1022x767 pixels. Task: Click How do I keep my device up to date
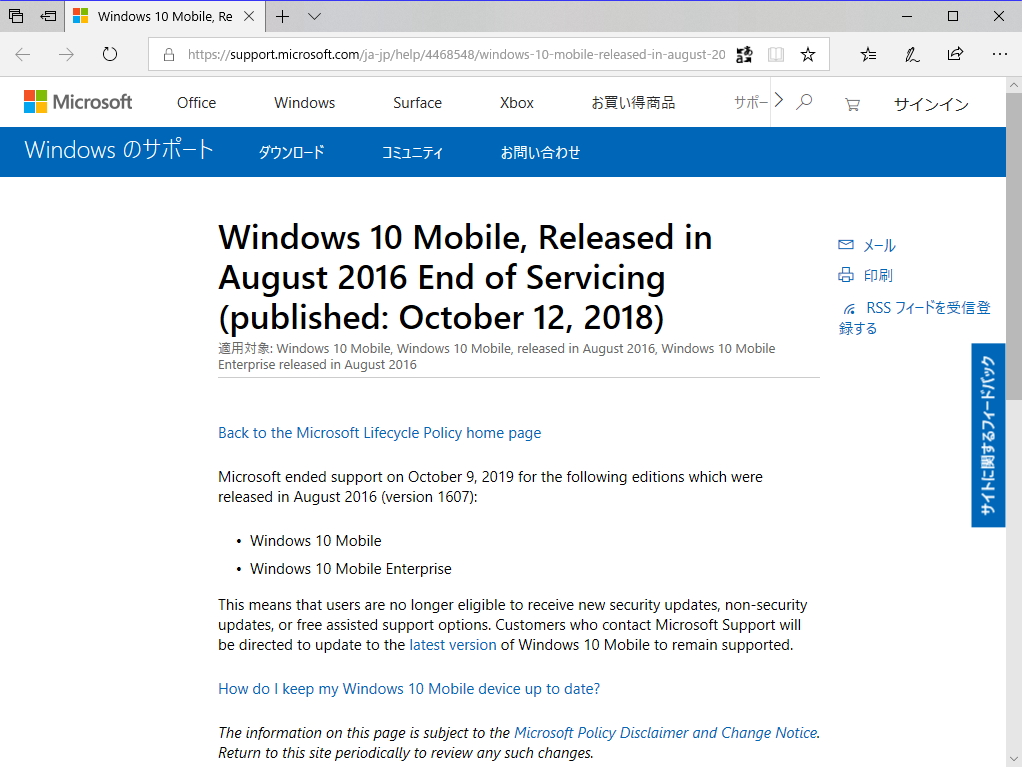pos(409,689)
